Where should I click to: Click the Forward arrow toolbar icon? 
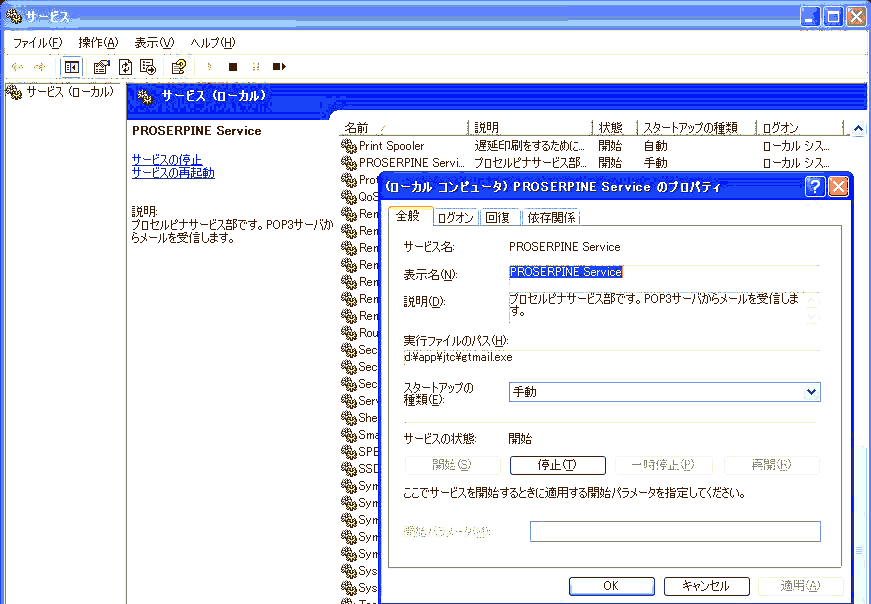[39, 67]
